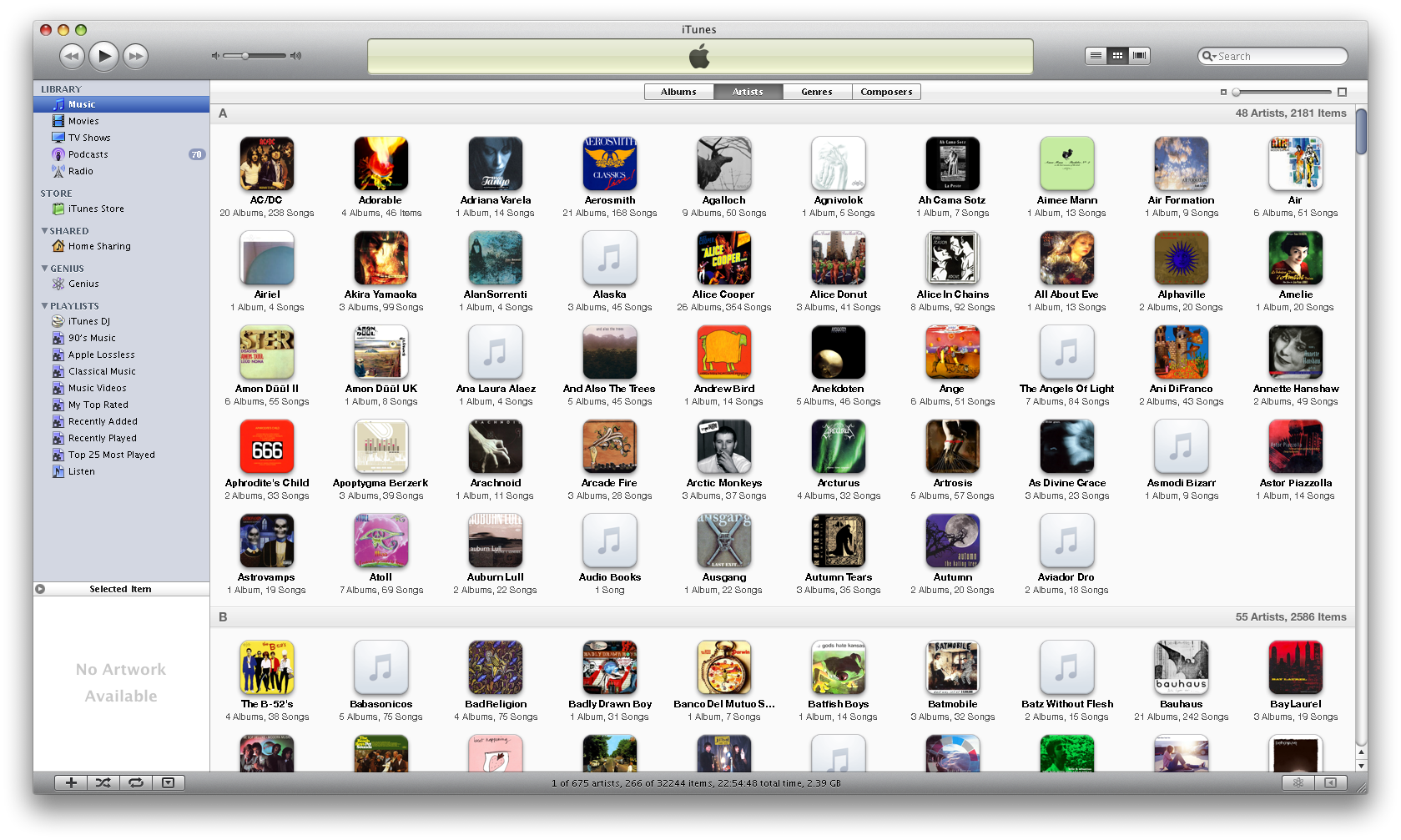Image resolution: width=1401 pixels, height=840 pixels.
Task: Toggle the Genius sidebar button
Action: coord(1331,782)
